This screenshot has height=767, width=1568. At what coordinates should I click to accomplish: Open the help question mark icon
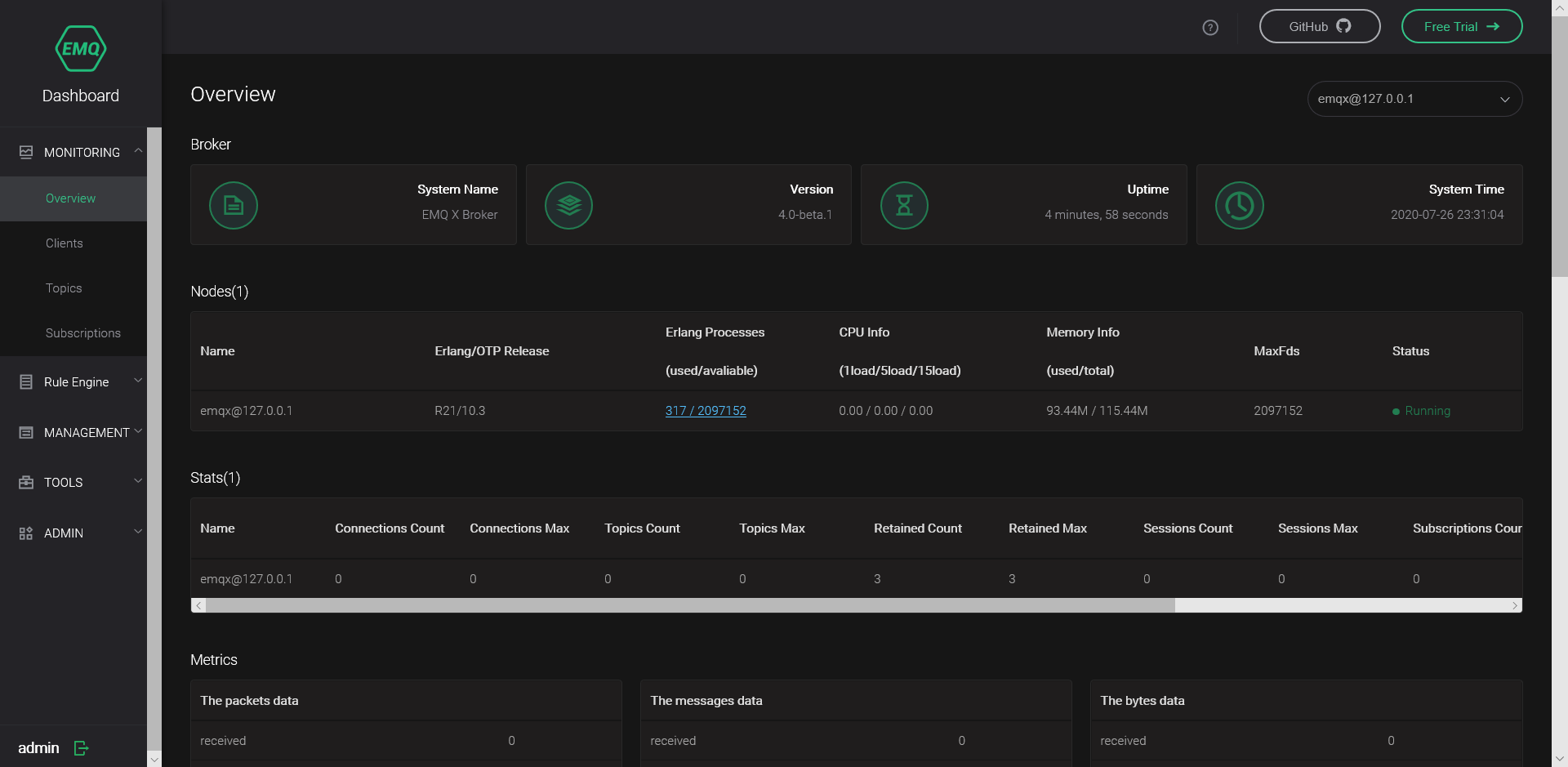tap(1210, 28)
